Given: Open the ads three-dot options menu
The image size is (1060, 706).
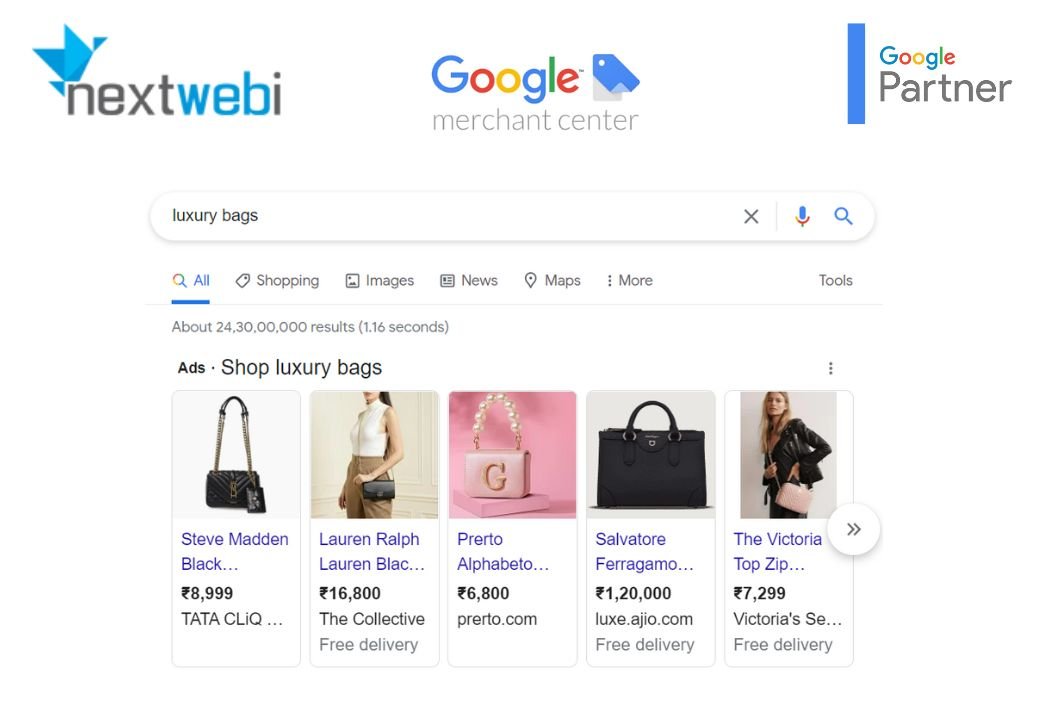Looking at the screenshot, I should tap(830, 368).
